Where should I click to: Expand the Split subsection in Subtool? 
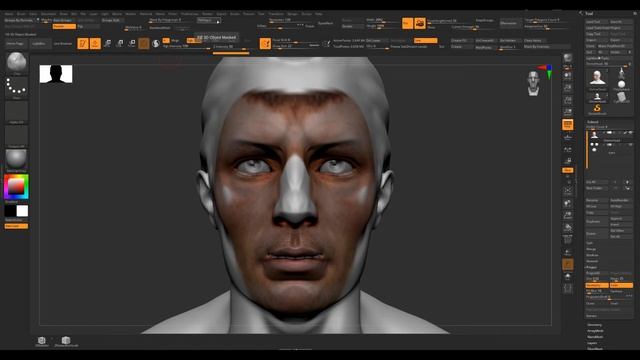pos(589,243)
